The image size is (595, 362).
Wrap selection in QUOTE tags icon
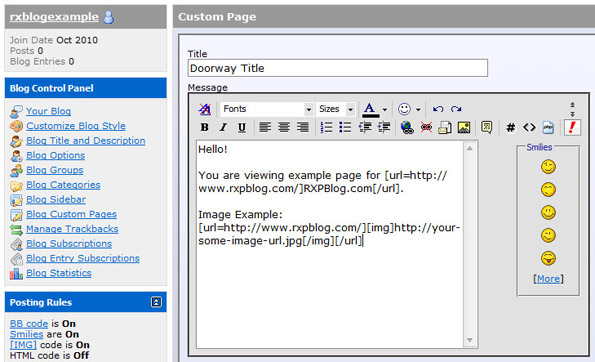[x=486, y=127]
